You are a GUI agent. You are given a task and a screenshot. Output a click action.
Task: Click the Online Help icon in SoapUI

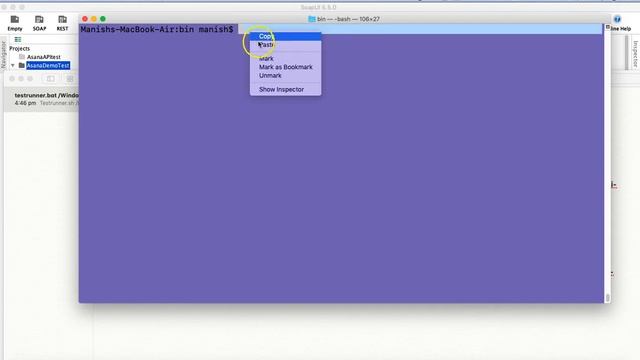tap(617, 19)
